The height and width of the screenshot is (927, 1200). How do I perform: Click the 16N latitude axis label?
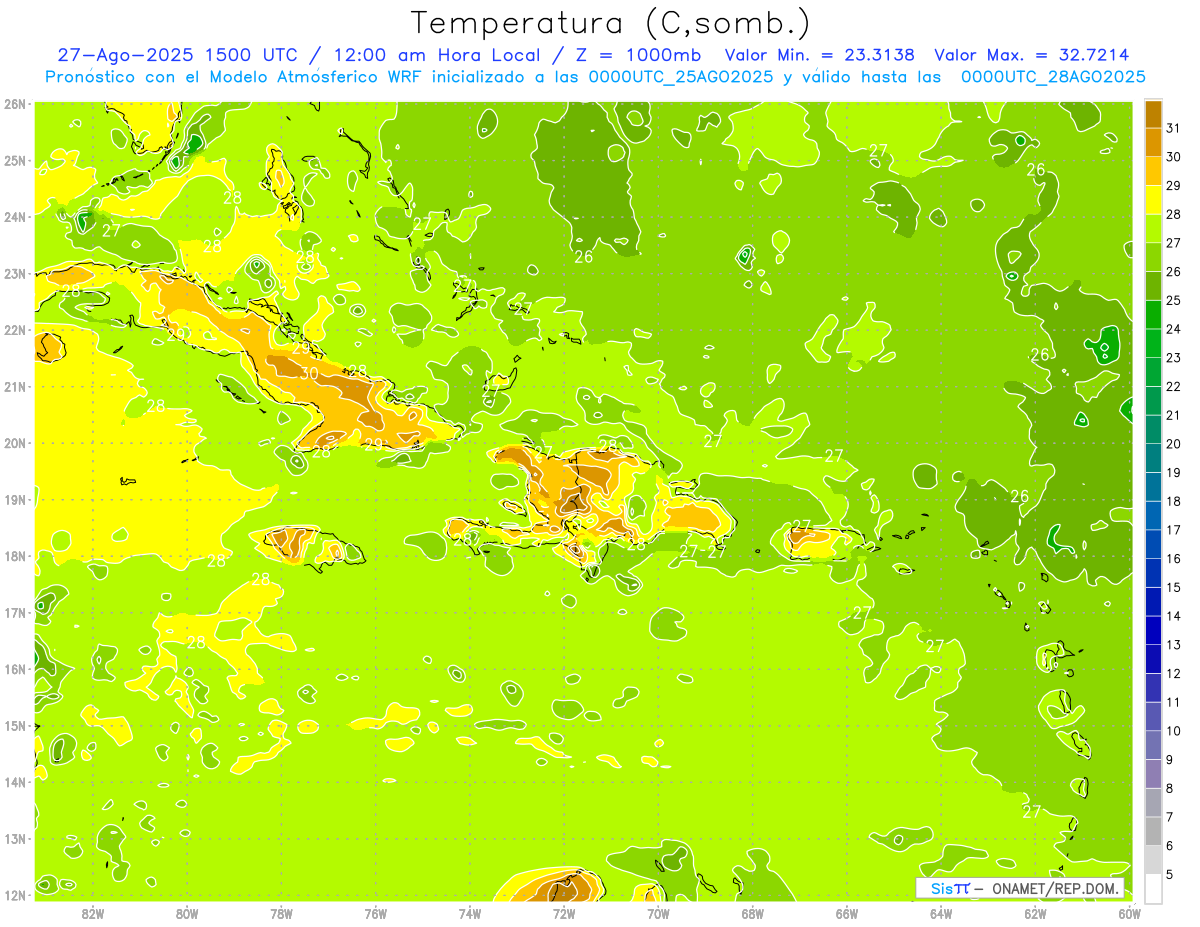tap(15, 669)
